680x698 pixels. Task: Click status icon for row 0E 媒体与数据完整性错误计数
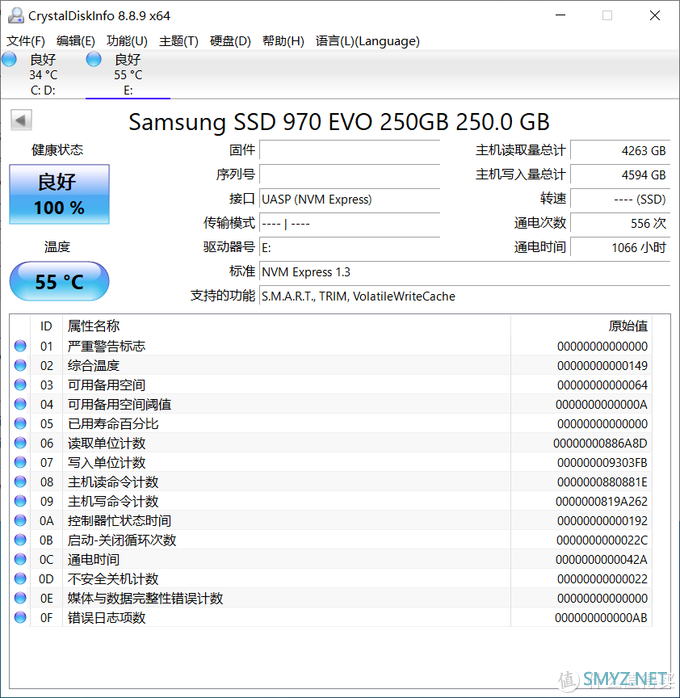click(x=20, y=597)
